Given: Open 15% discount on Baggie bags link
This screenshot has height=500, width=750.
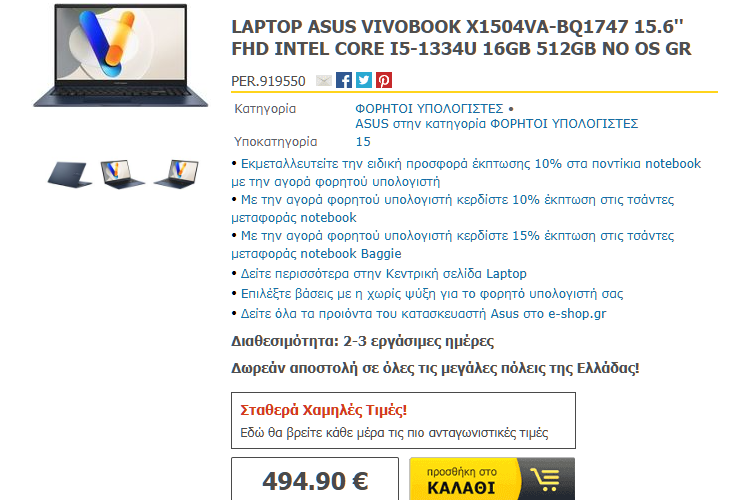Looking at the screenshot, I should point(452,244).
